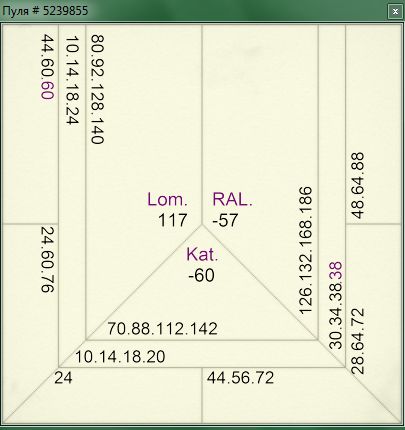Click the 126.132.168.186 vertical entry
Image resolution: width=405 pixels, height=430 pixels.
(306, 250)
